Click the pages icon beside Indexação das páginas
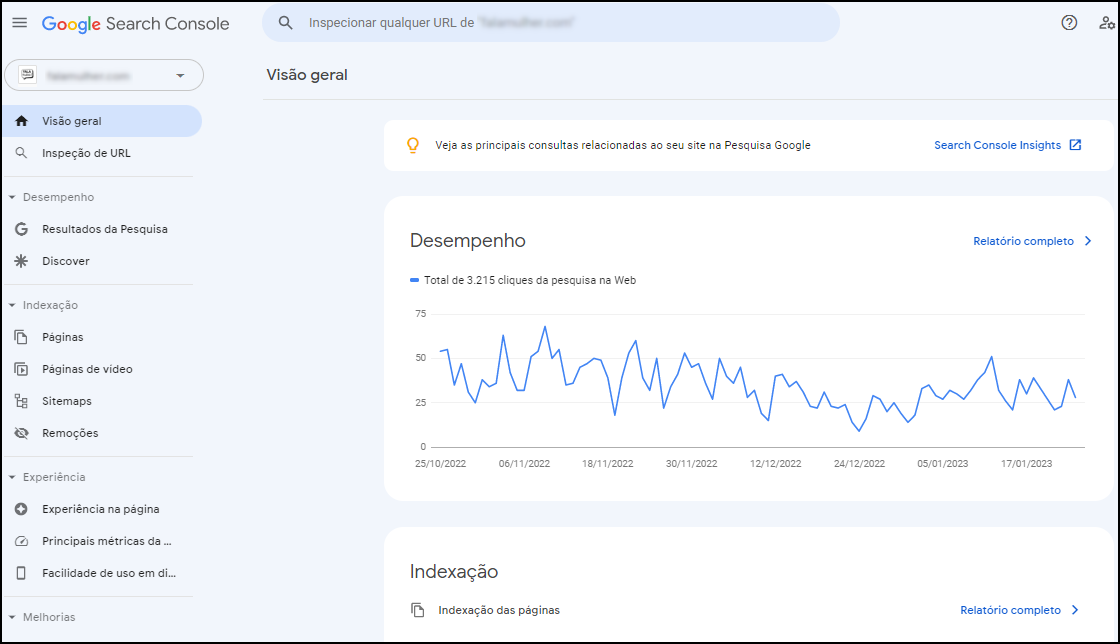 pyautogui.click(x=418, y=610)
